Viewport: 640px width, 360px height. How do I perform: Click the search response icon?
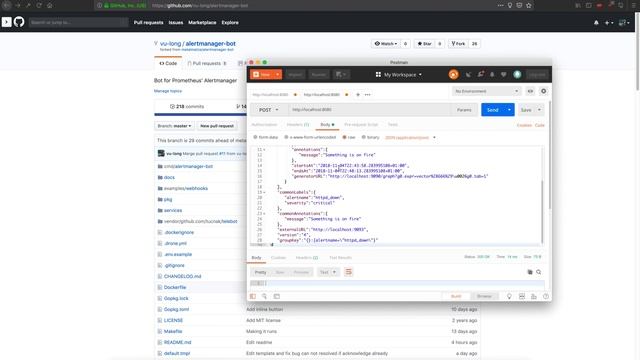point(539,272)
